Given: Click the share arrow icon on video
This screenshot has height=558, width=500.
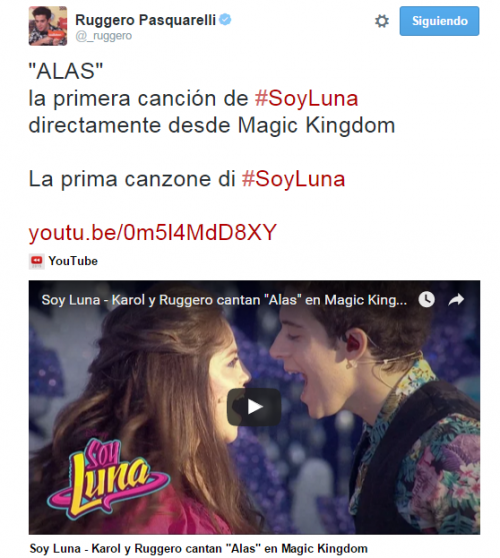Looking at the screenshot, I should [x=456, y=300].
